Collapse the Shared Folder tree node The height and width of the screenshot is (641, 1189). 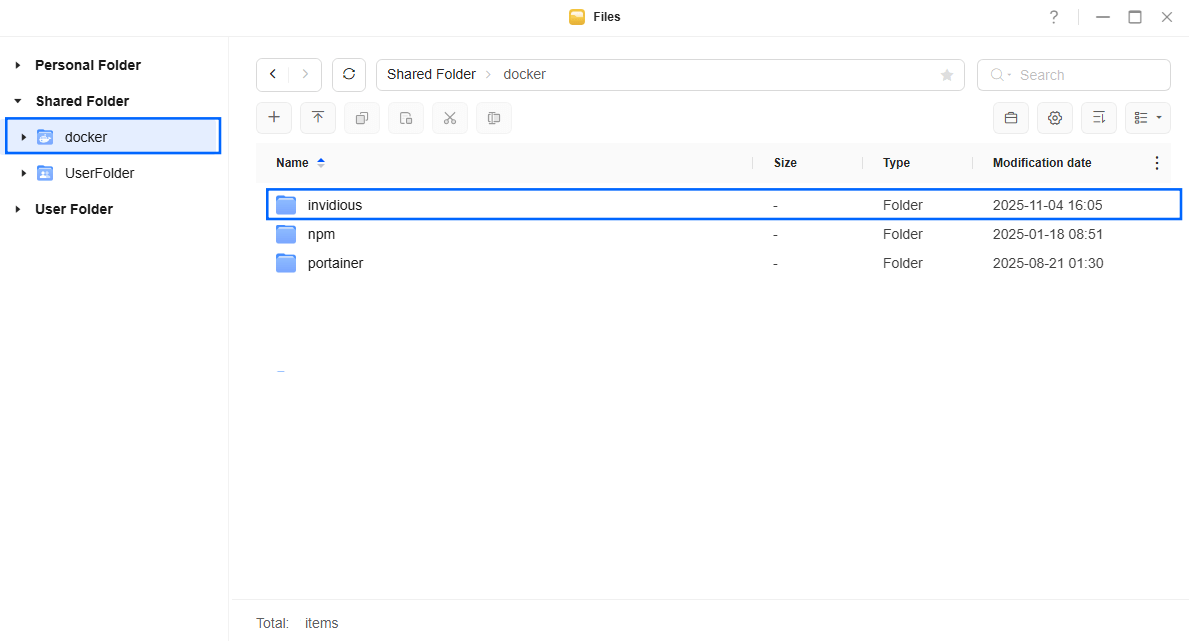(x=17, y=101)
